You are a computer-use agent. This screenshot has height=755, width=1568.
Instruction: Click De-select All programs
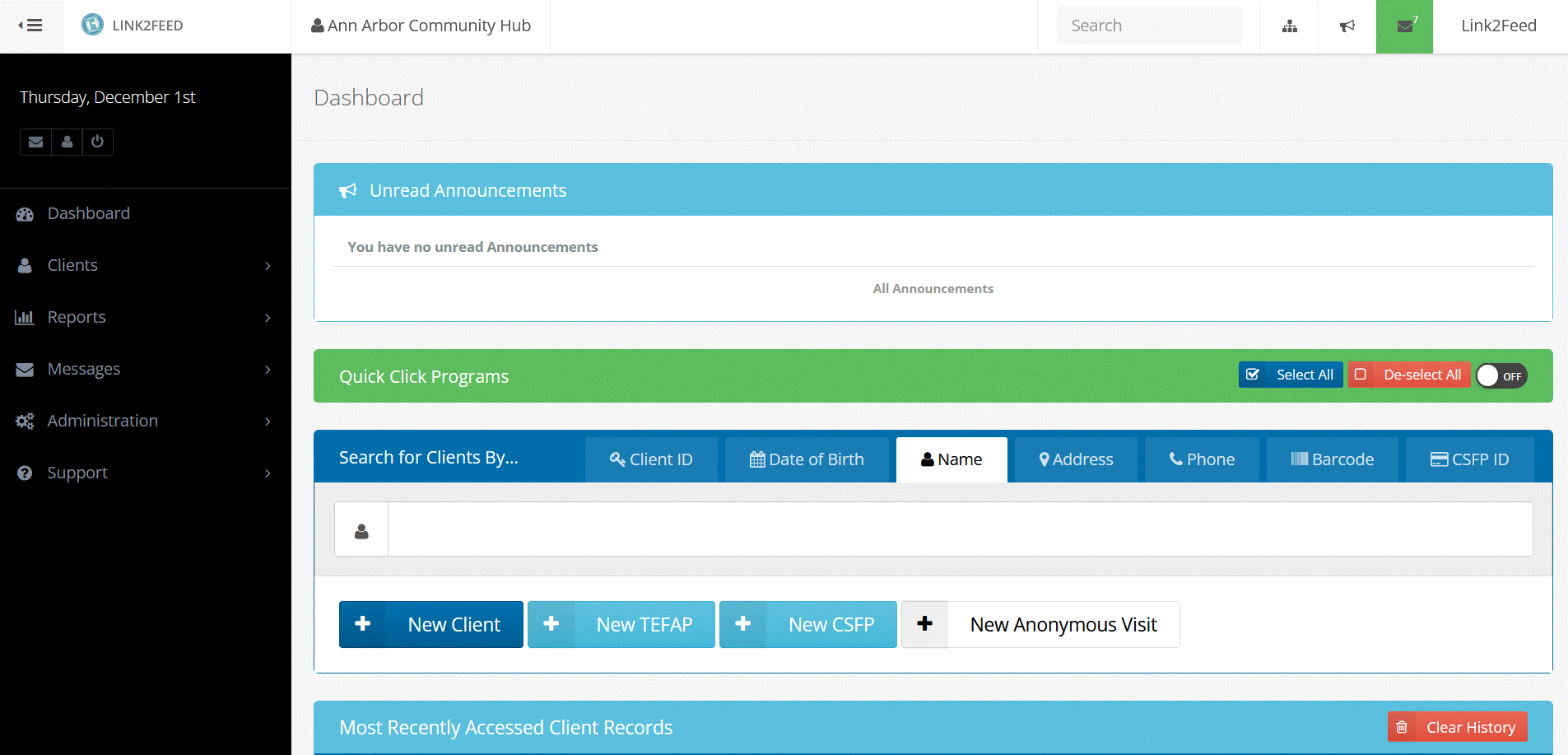pyautogui.click(x=1409, y=375)
